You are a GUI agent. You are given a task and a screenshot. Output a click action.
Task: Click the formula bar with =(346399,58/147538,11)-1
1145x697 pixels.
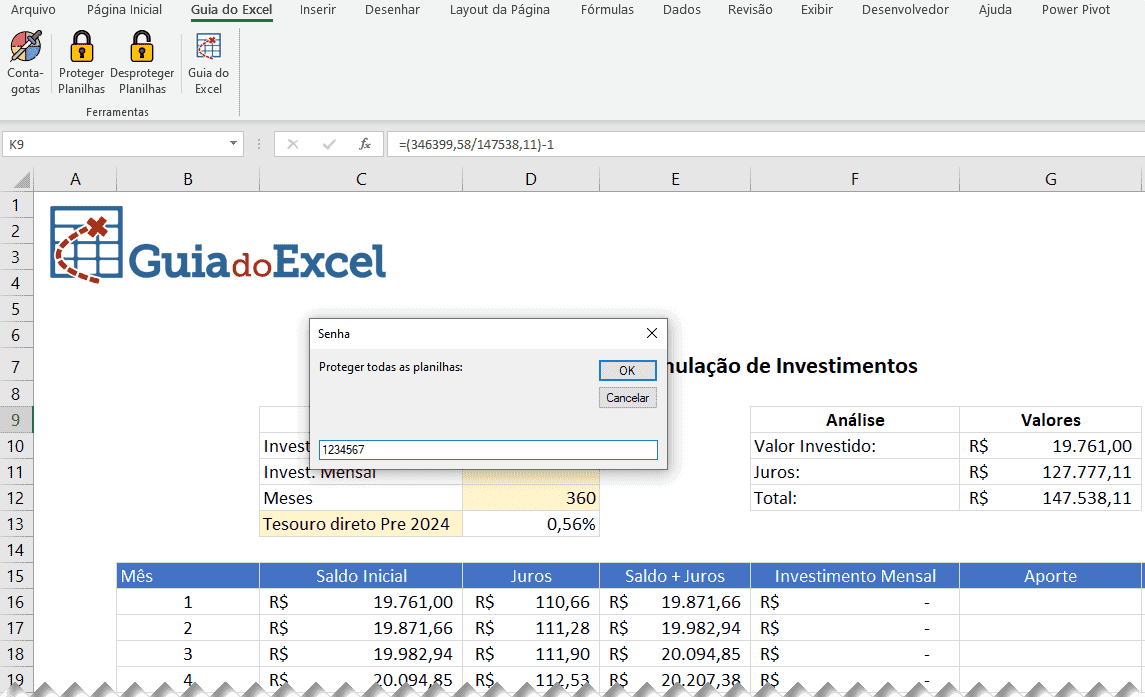pyautogui.click(x=765, y=144)
